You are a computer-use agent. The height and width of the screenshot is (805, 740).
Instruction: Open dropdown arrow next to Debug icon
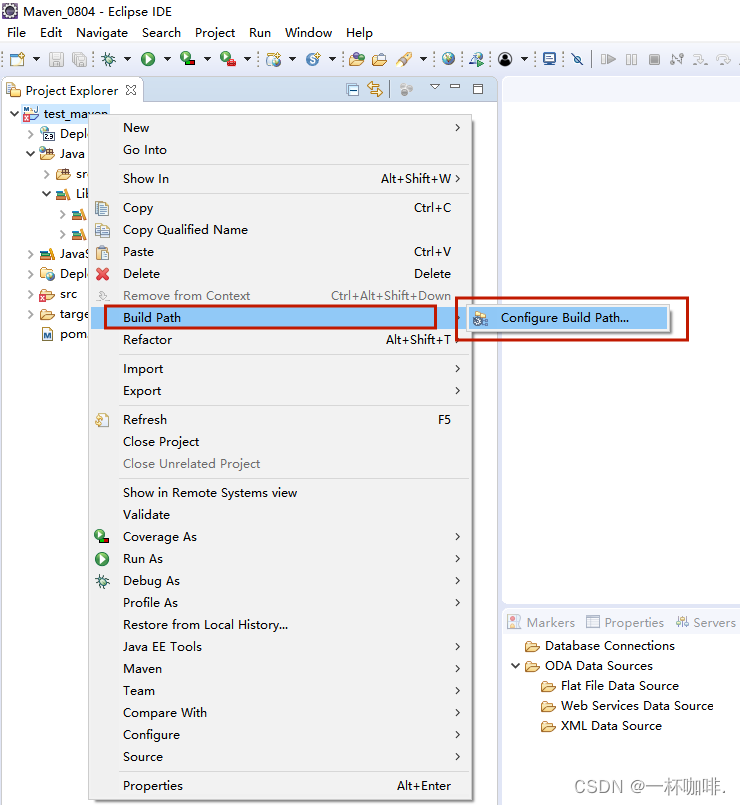[x=127, y=60]
